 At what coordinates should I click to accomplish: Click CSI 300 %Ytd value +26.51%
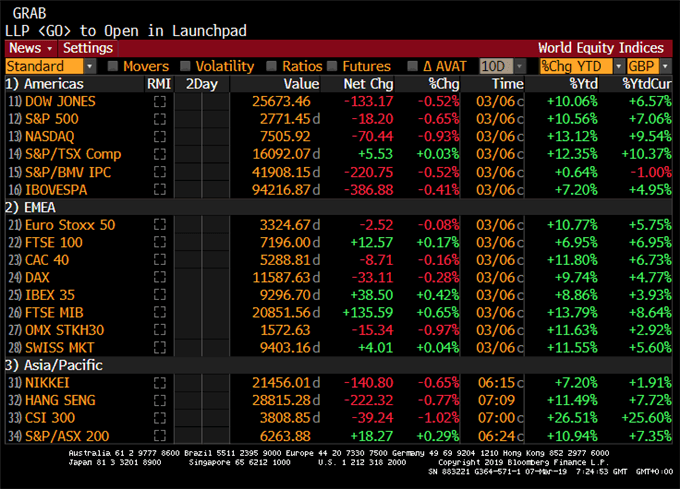(572, 418)
